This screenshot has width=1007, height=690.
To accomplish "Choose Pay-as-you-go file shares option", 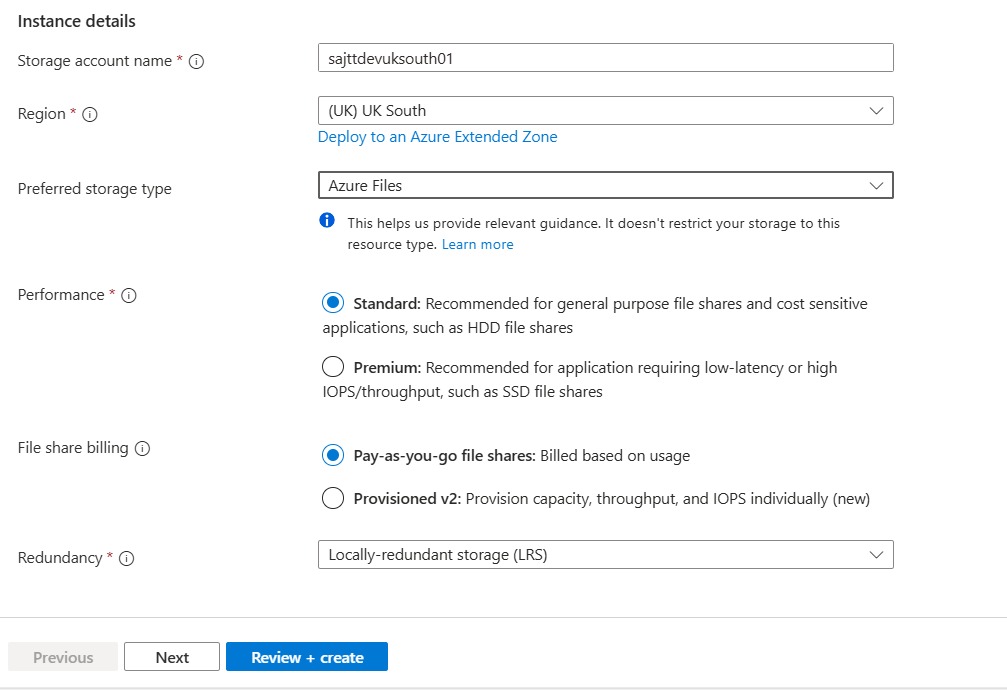I will tap(333, 456).
